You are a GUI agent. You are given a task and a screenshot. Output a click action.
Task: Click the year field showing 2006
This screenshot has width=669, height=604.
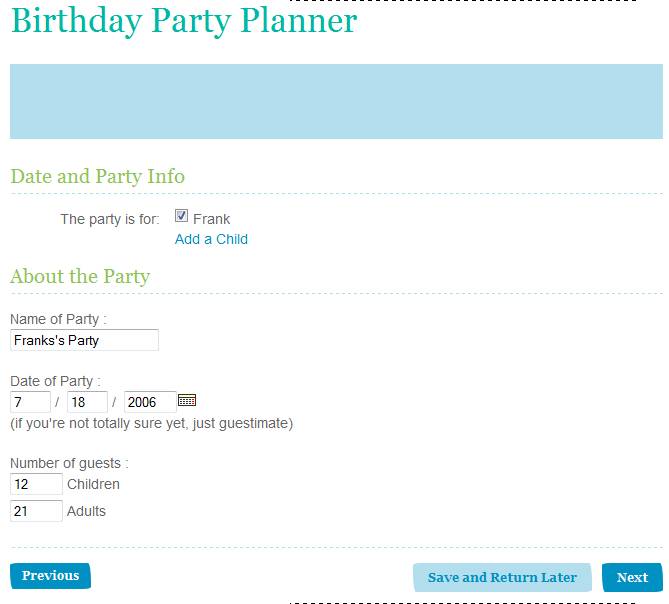click(x=150, y=402)
